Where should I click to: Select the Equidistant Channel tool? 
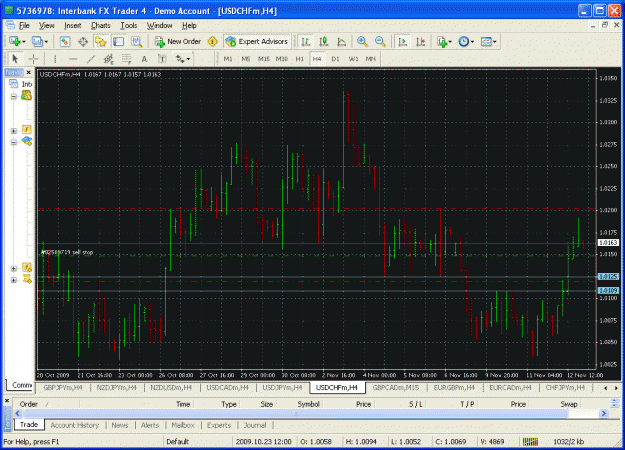(x=108, y=59)
